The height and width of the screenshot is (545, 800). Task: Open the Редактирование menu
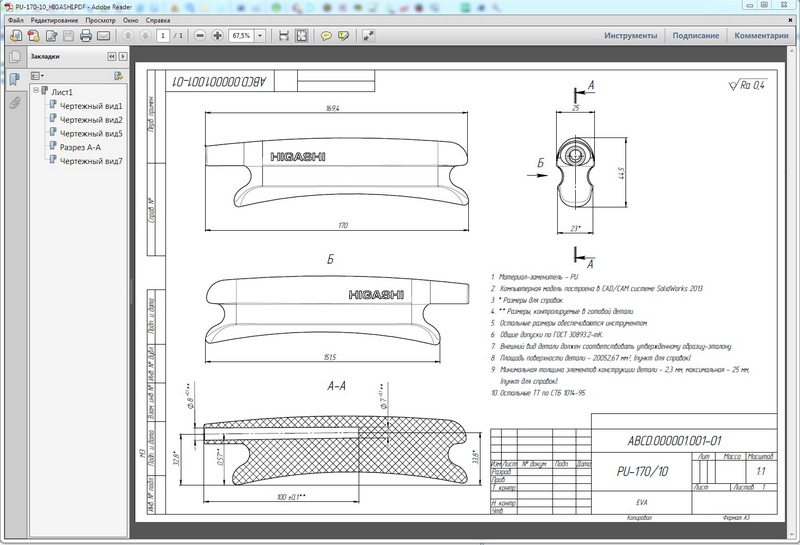[x=55, y=20]
